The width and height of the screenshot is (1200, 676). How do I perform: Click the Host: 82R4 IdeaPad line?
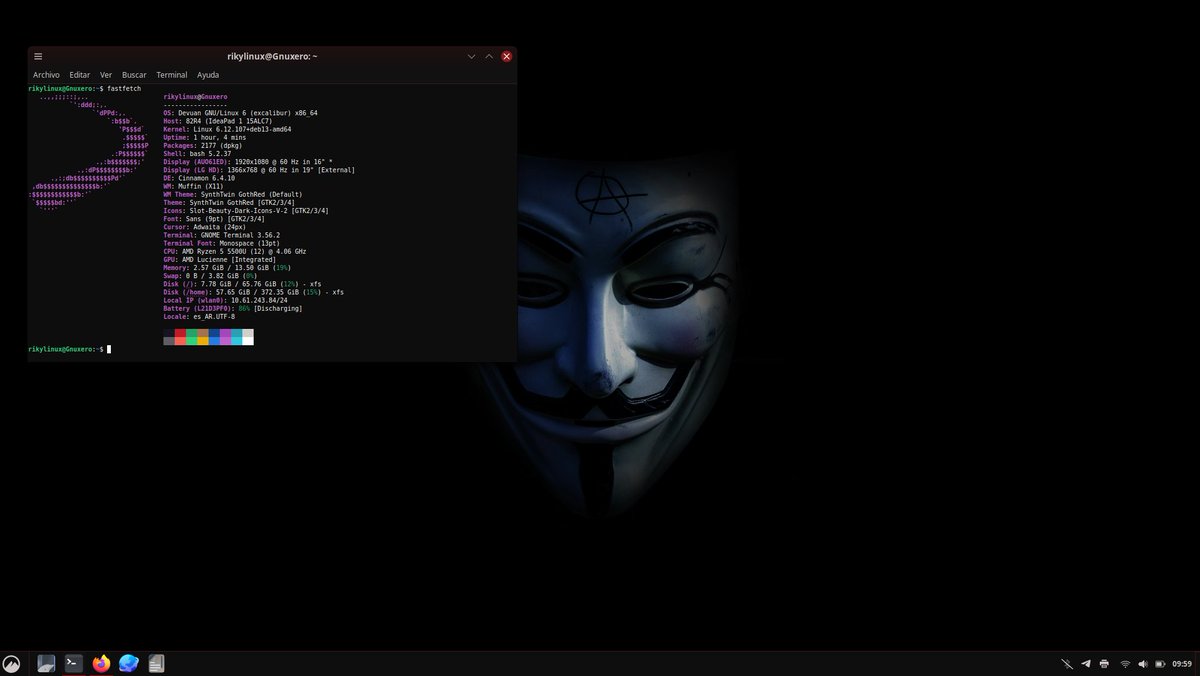point(217,121)
